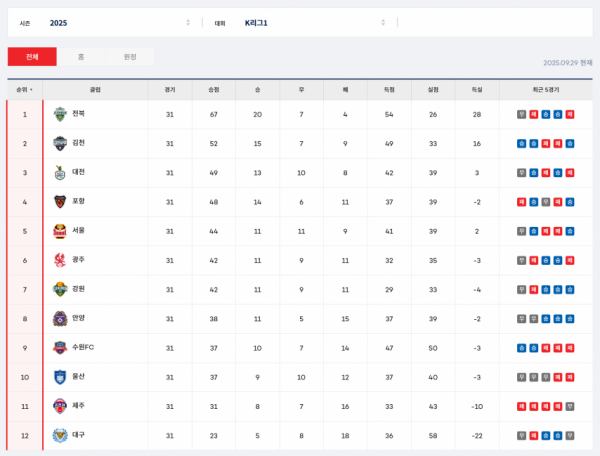Image resolution: width=600 pixels, height=456 pixels.
Task: Click 안양's last recent-match result badge
Action: [x=570, y=319]
